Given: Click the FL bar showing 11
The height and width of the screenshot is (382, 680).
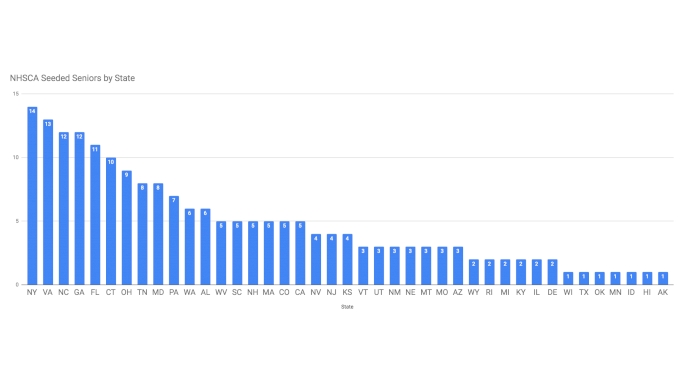Looking at the screenshot, I should coord(95,215).
